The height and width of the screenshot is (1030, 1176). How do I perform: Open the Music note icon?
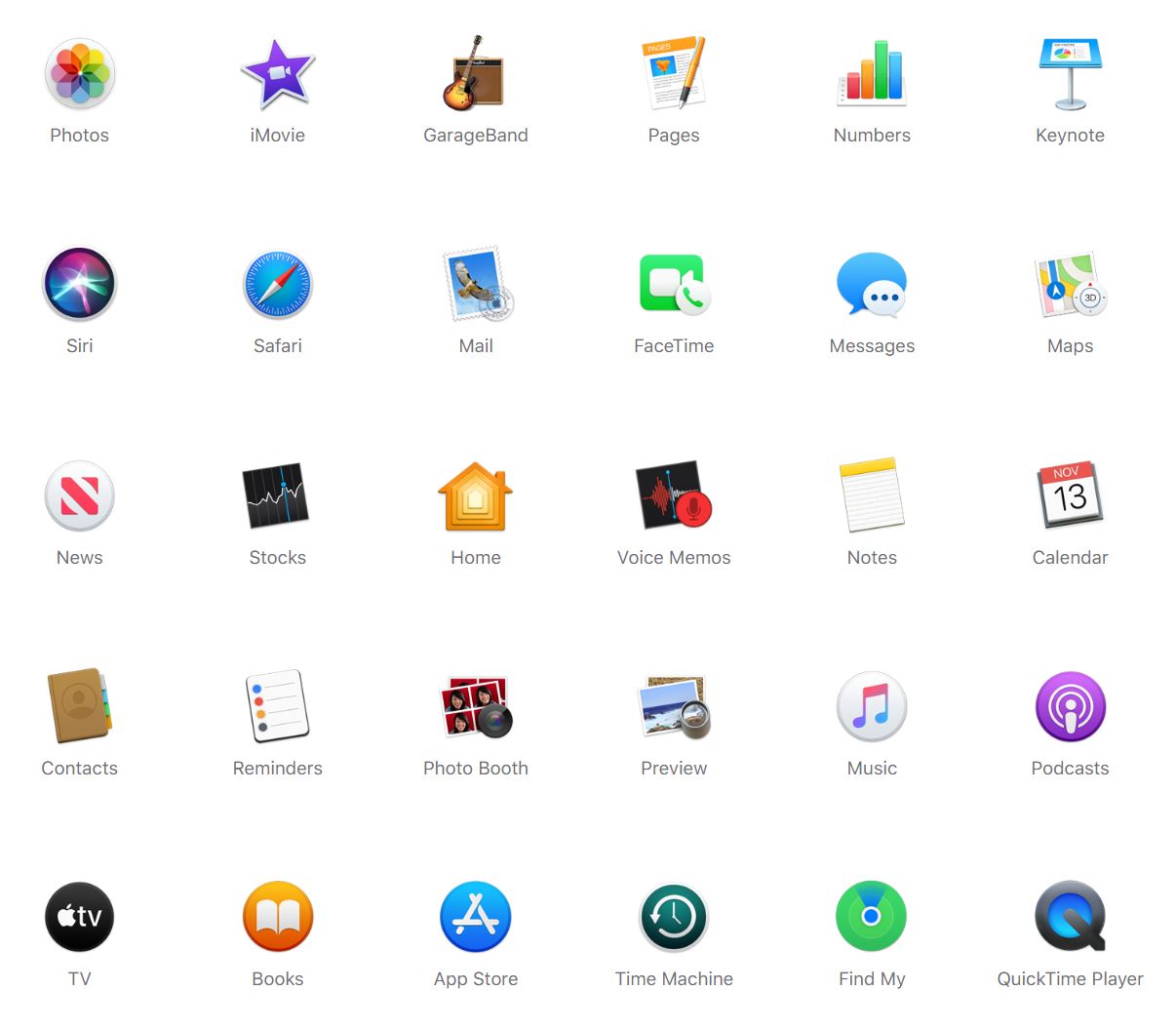[x=873, y=706]
